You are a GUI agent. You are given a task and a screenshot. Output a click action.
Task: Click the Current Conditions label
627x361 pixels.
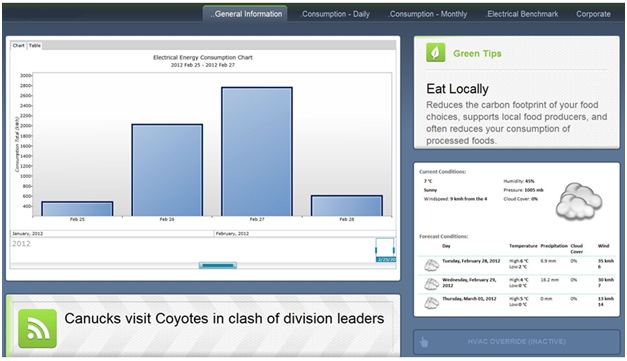point(442,172)
